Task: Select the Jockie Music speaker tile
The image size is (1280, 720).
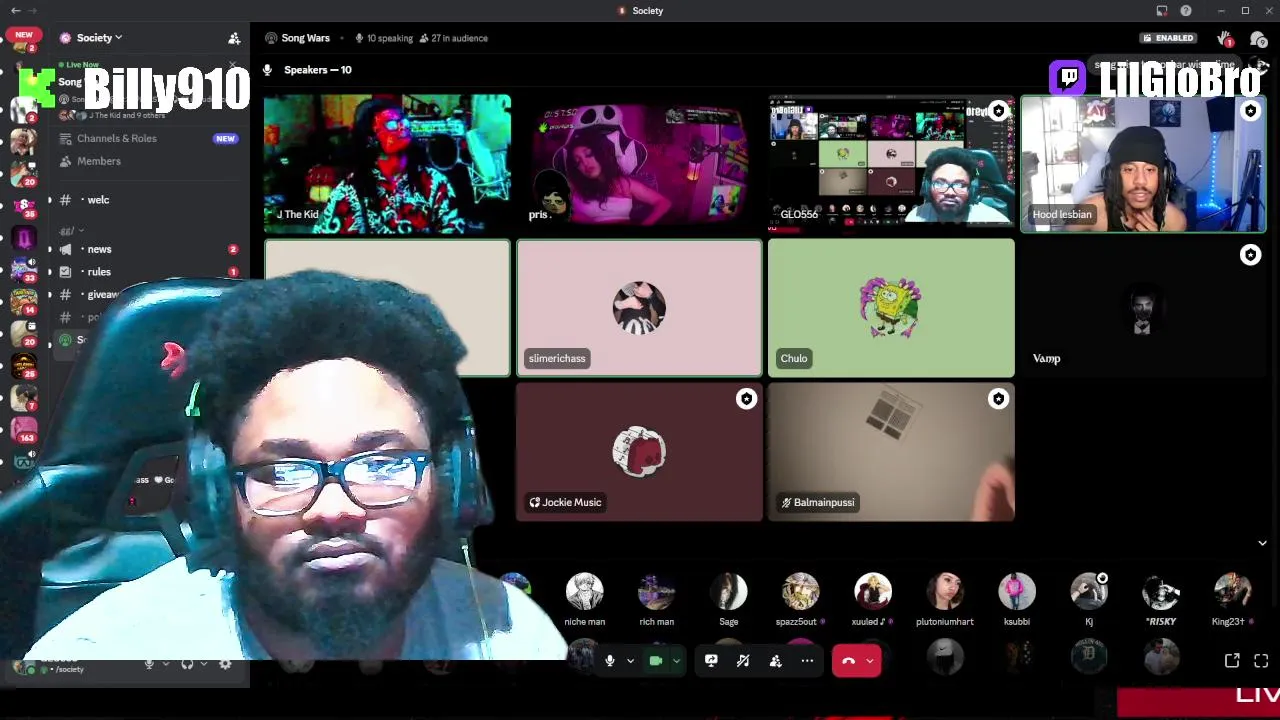Action: coord(639,452)
